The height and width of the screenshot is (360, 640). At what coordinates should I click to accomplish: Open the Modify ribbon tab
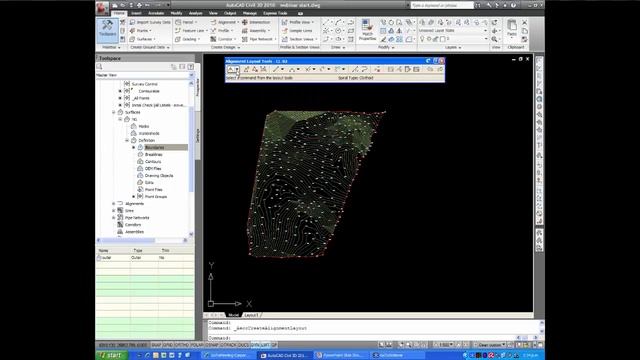176,13
